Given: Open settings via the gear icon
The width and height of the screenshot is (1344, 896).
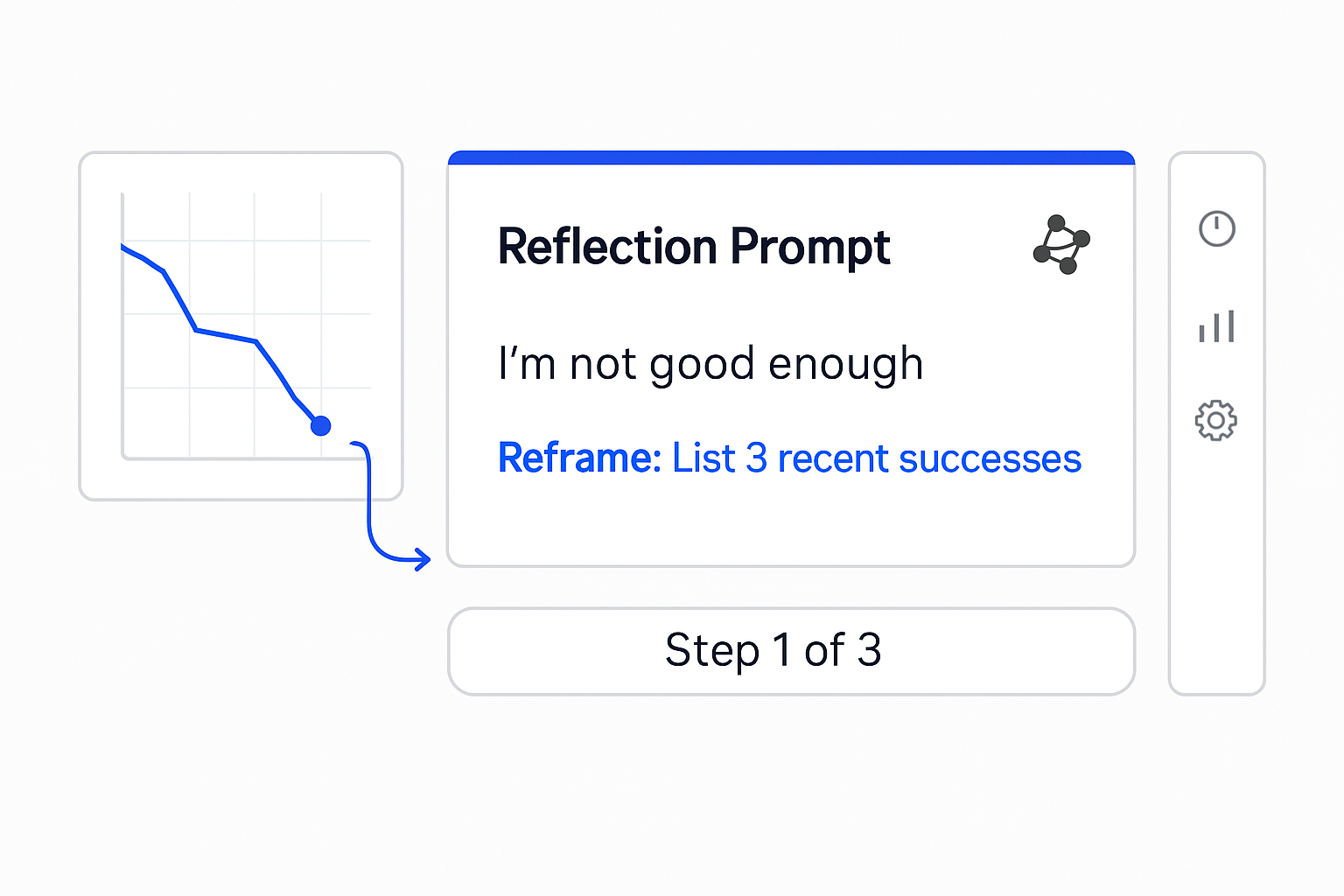Looking at the screenshot, I should click(x=1216, y=421).
